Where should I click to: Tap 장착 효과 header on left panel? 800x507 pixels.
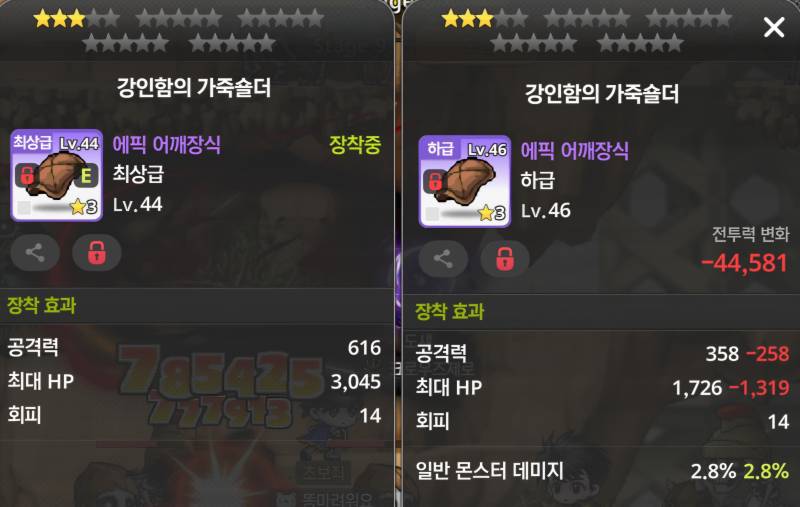click(41, 306)
